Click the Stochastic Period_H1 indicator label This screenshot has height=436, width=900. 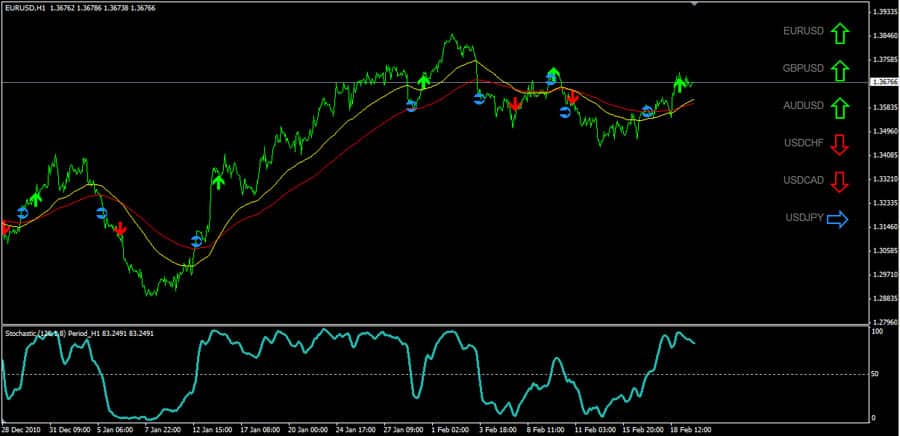(79, 333)
